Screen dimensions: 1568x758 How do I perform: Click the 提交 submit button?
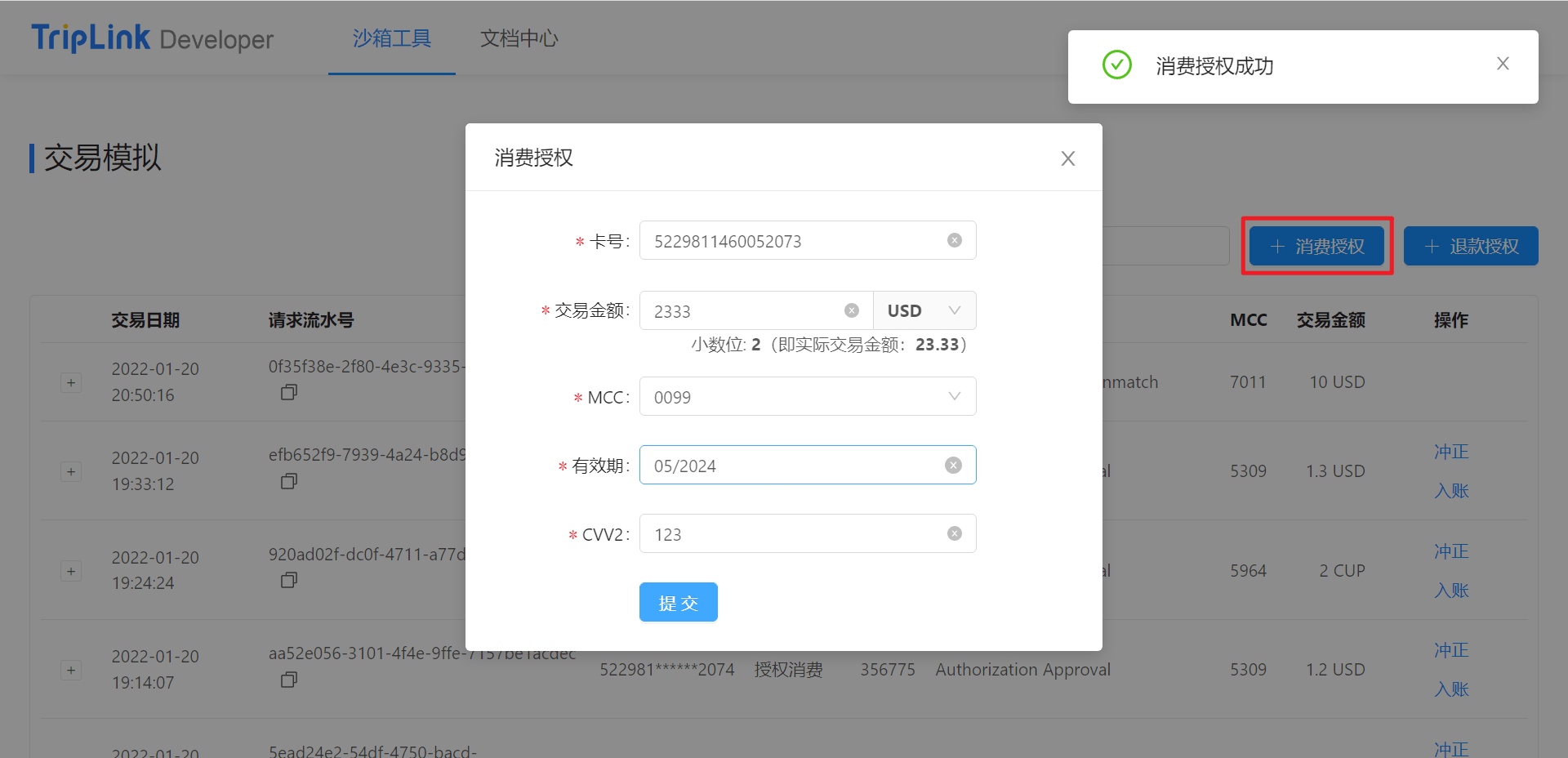coord(678,603)
